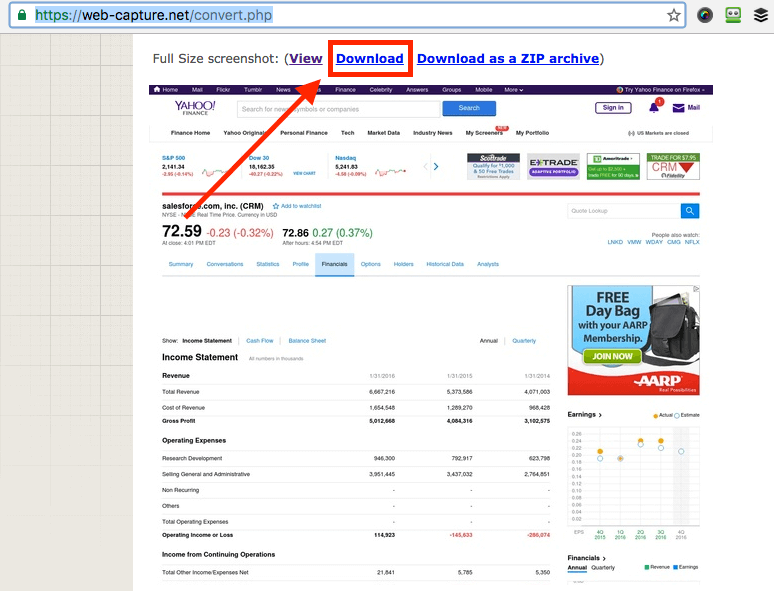
Task: Click Download as a ZIP archive link
Action: click(508, 58)
